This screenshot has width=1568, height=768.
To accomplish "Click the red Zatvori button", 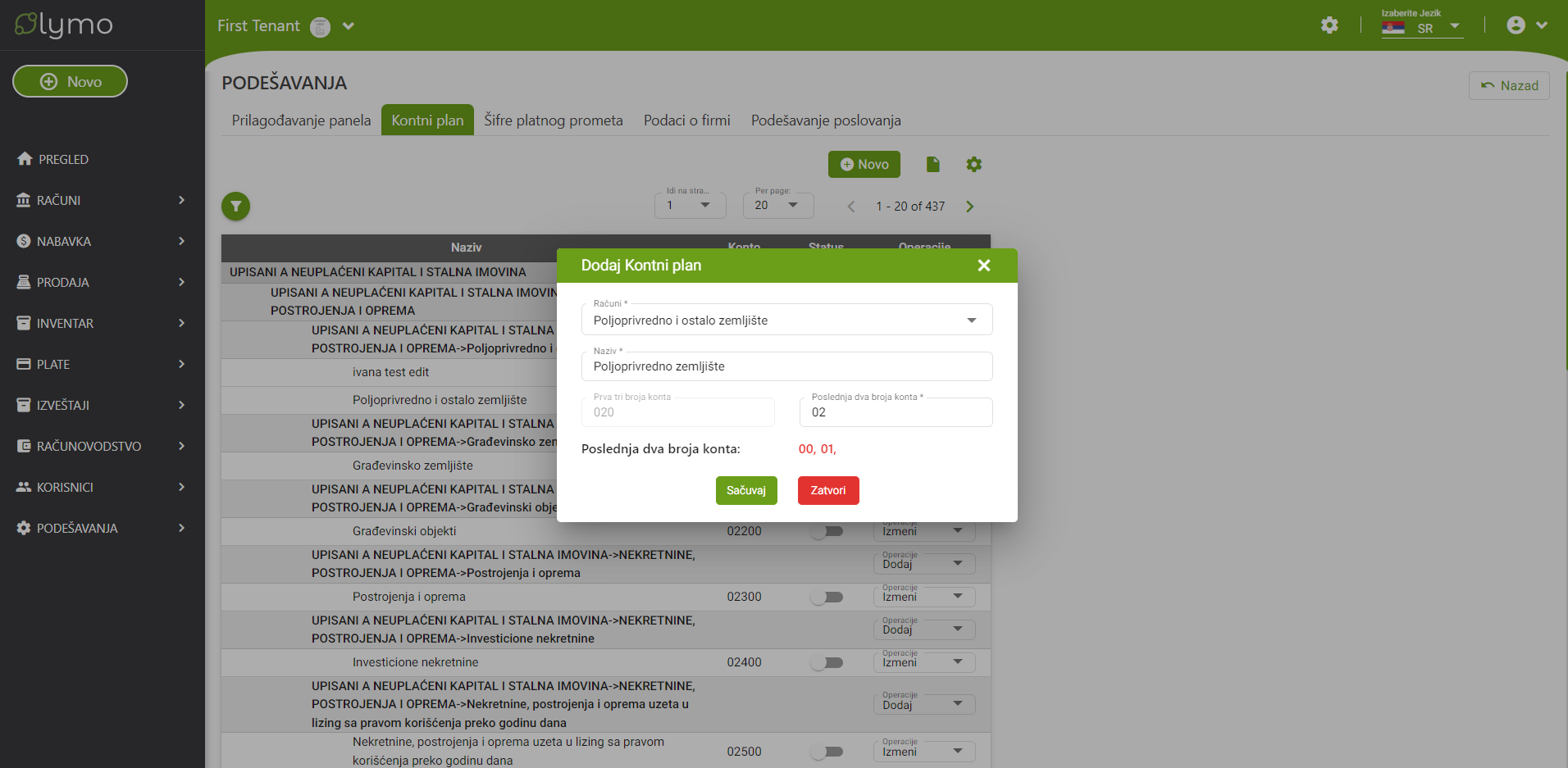I will pyautogui.click(x=827, y=490).
